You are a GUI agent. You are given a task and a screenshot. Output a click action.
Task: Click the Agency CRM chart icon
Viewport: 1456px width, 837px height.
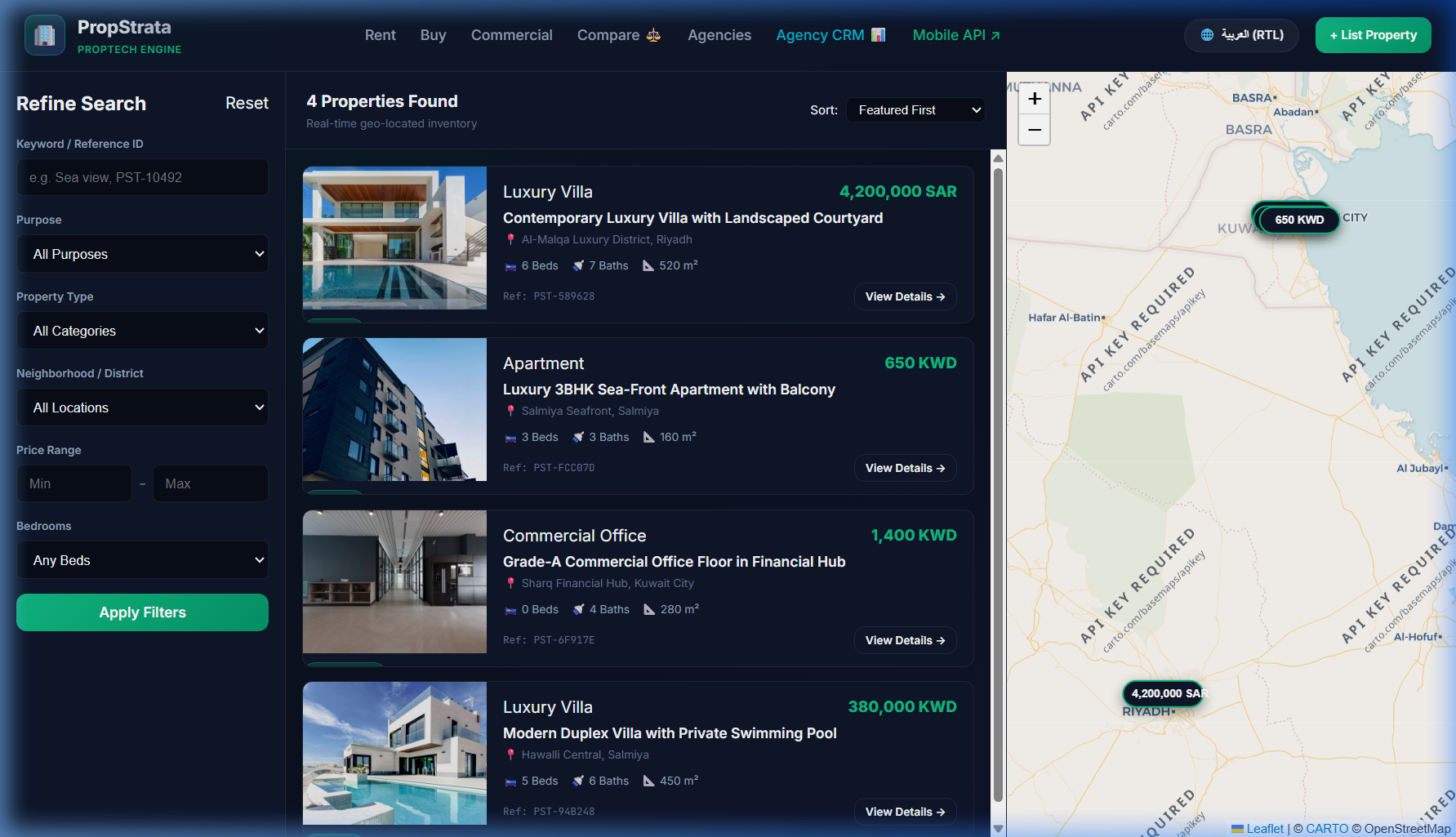coord(879,35)
